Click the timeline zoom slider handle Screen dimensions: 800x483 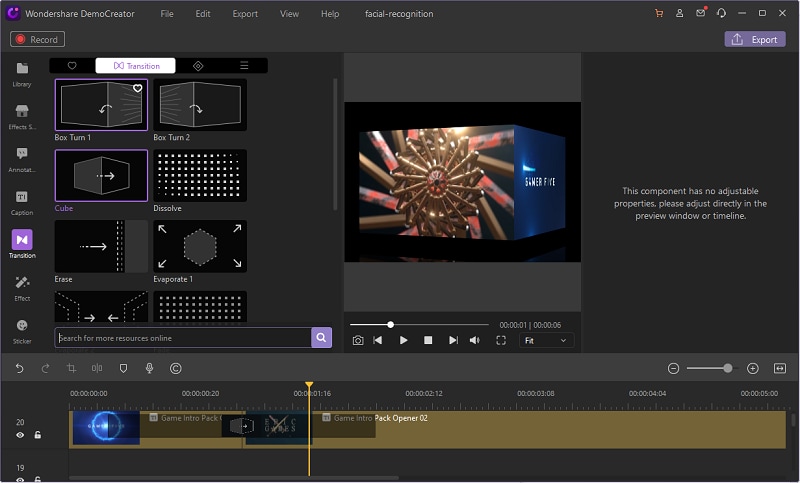click(x=727, y=368)
